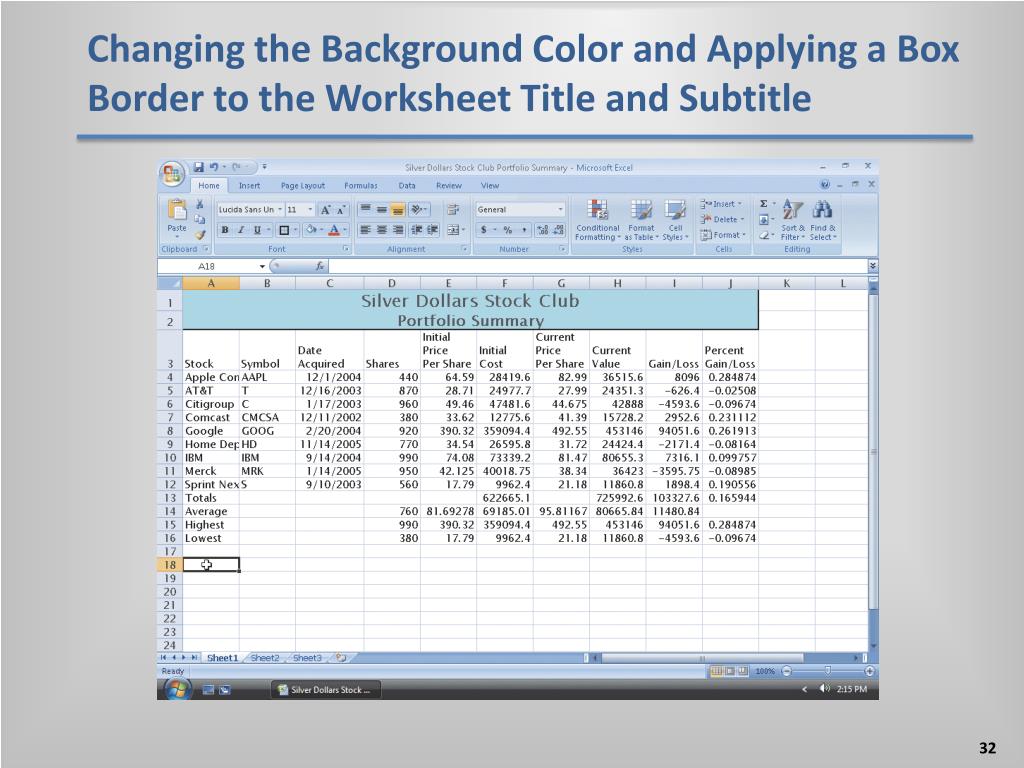Viewport: 1024px width, 768px height.
Task: Apply Comma Style number format
Action: tap(524, 230)
